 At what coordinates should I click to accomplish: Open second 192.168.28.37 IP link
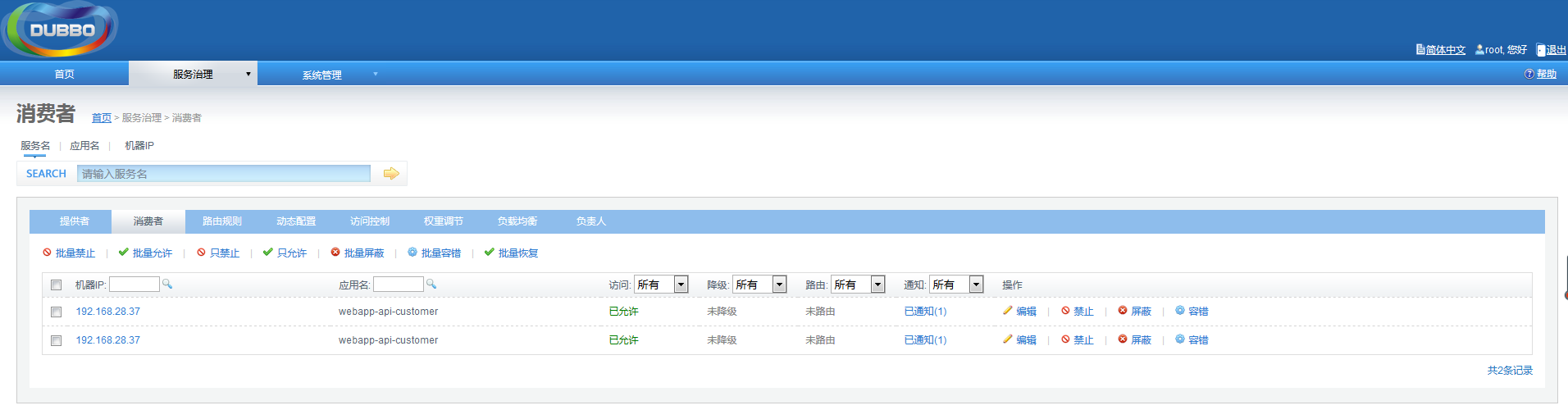coord(108,340)
